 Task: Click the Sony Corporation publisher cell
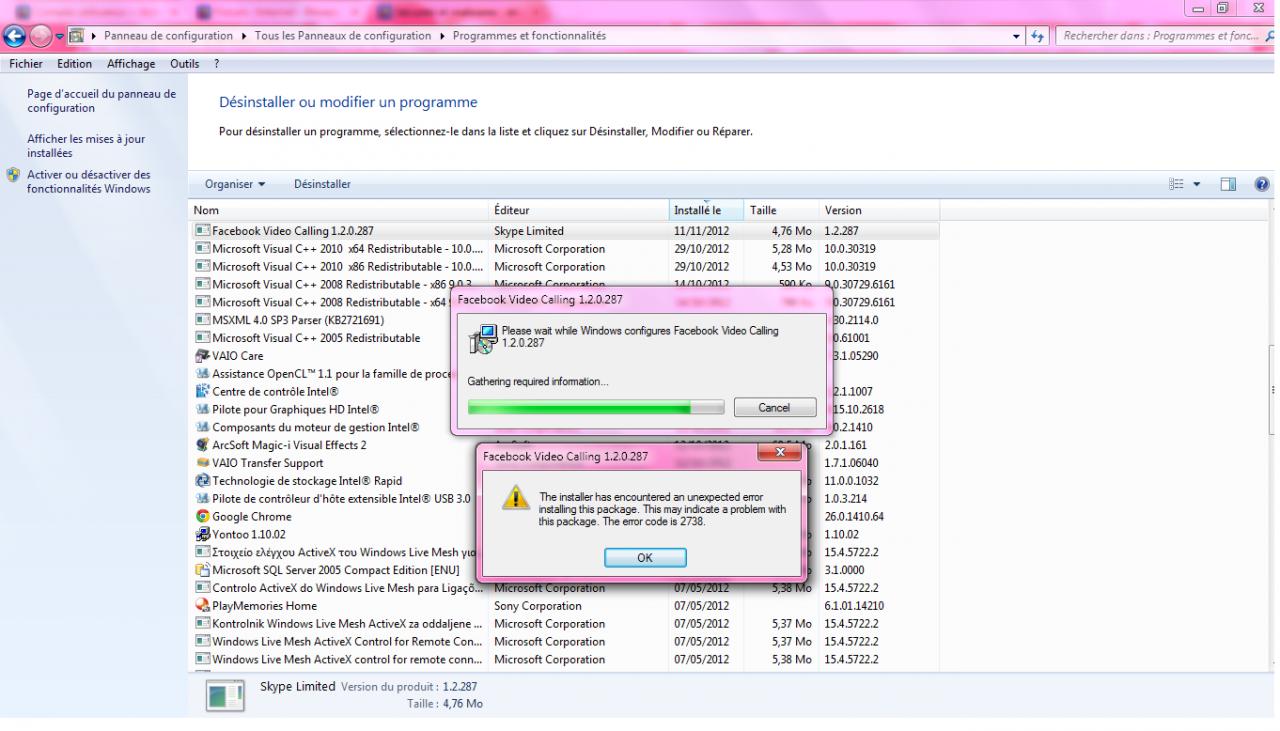[538, 606]
